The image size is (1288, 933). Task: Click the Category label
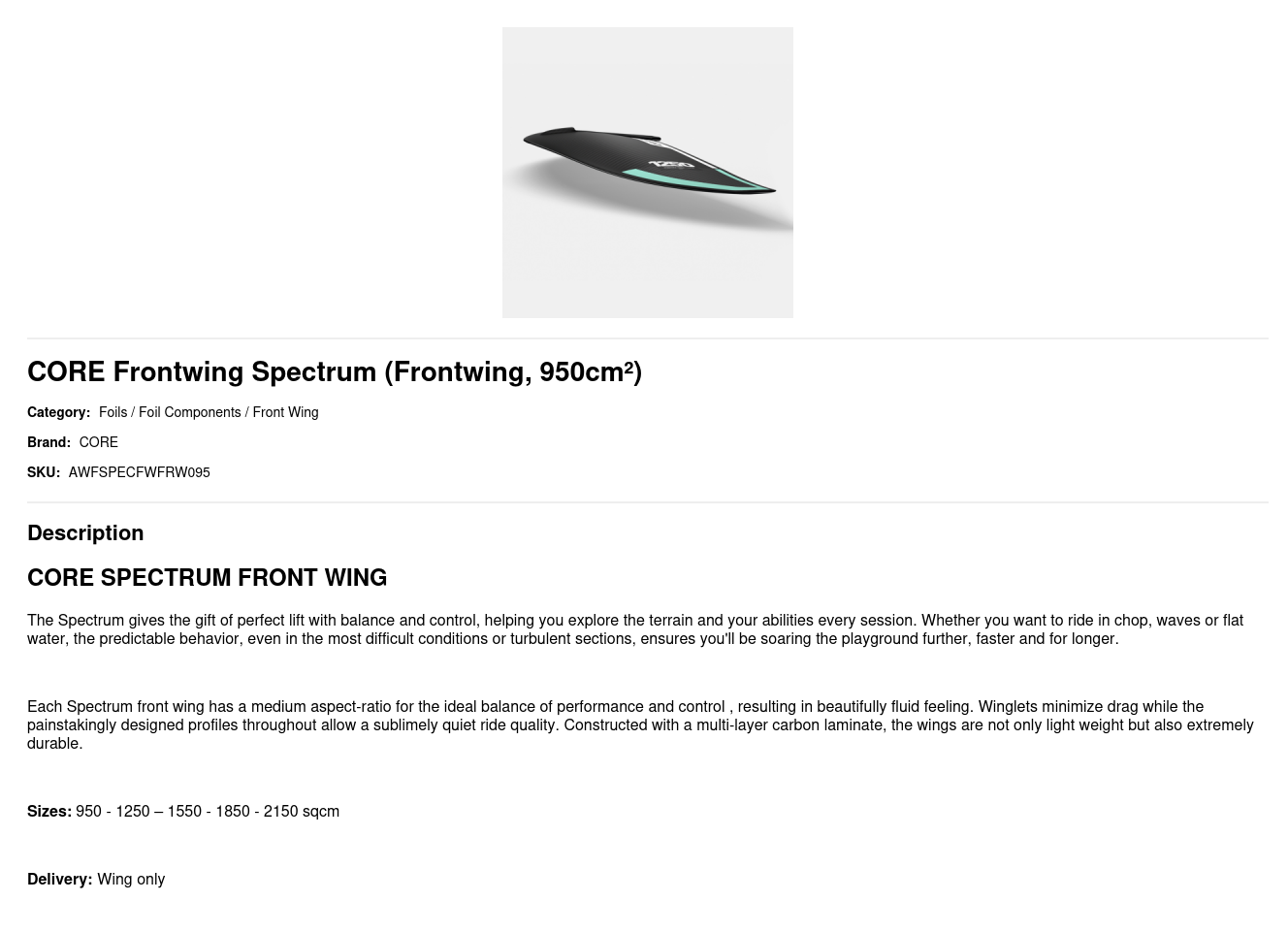pos(58,412)
